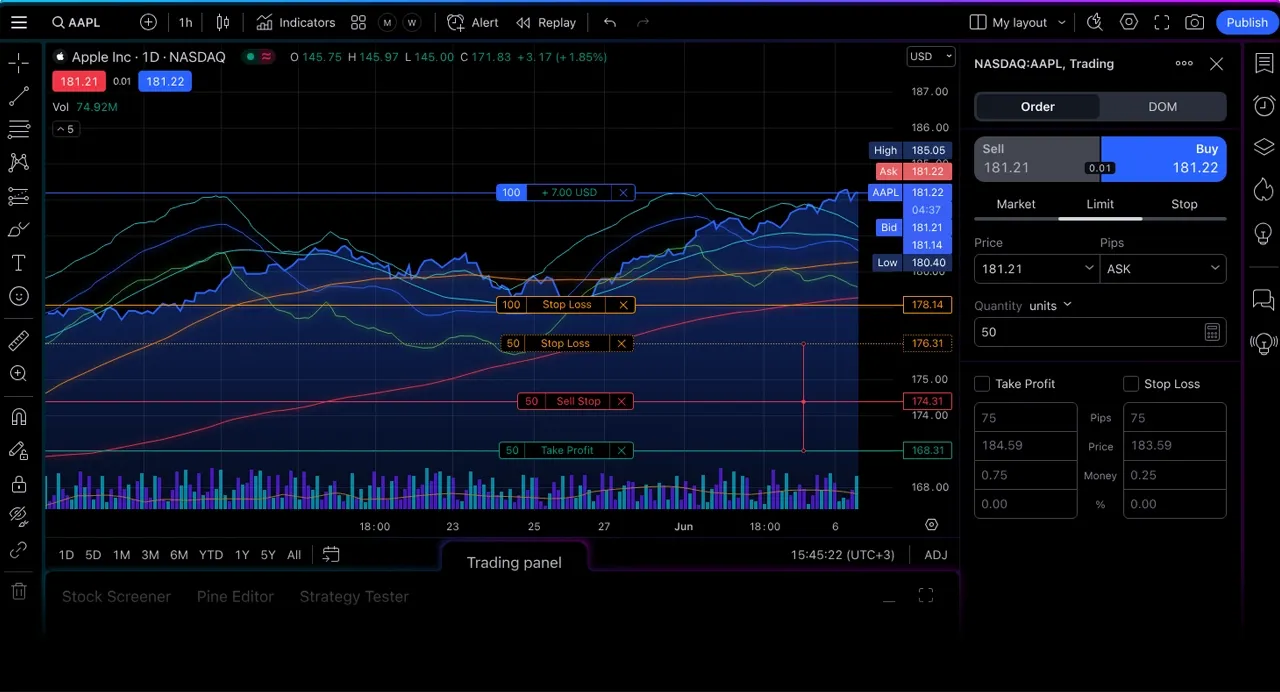1280x692 pixels.
Task: Select the ruler measure tool
Action: point(18,341)
